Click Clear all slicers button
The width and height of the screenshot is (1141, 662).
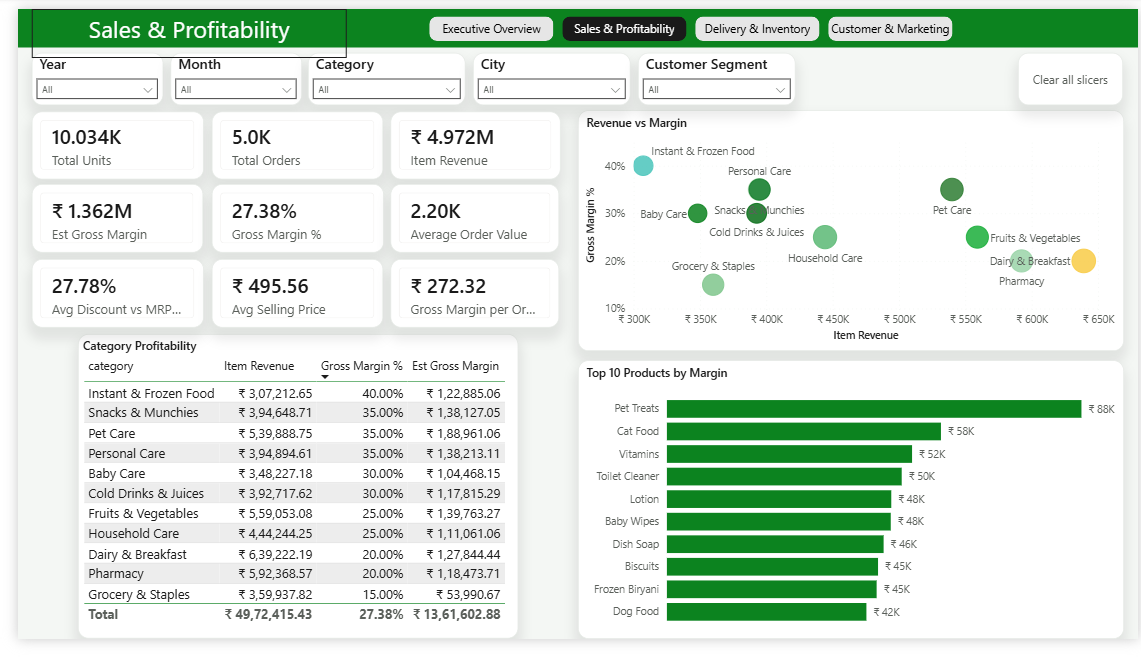[1070, 80]
